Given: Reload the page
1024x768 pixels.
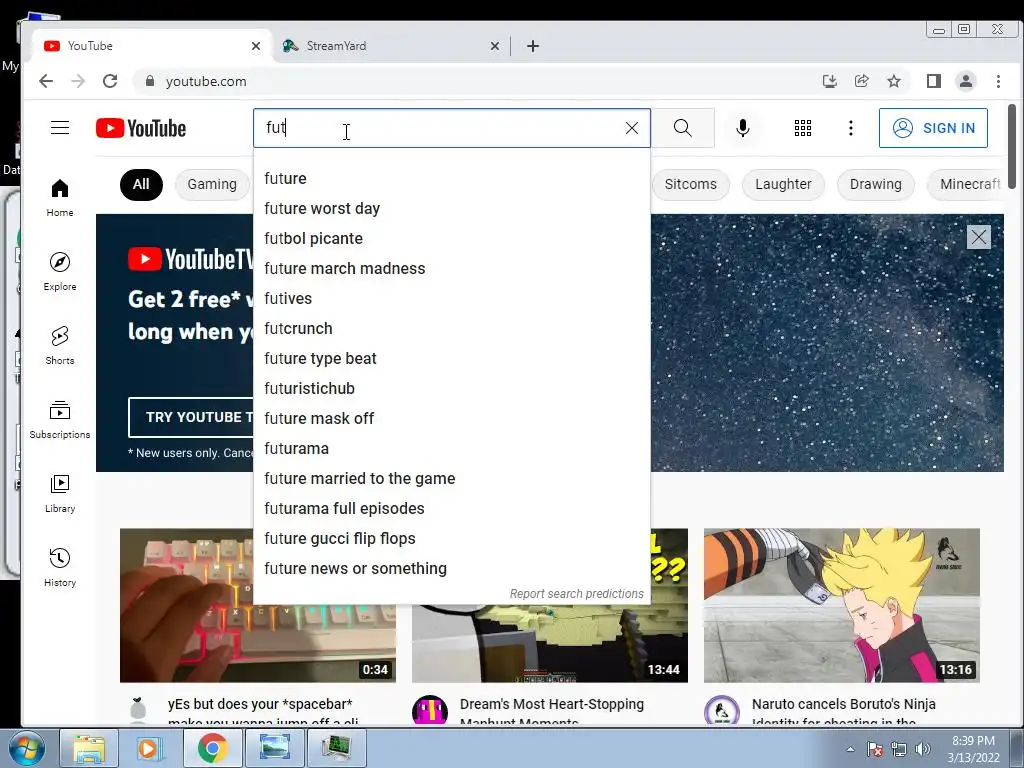Looking at the screenshot, I should pyautogui.click(x=110, y=81).
